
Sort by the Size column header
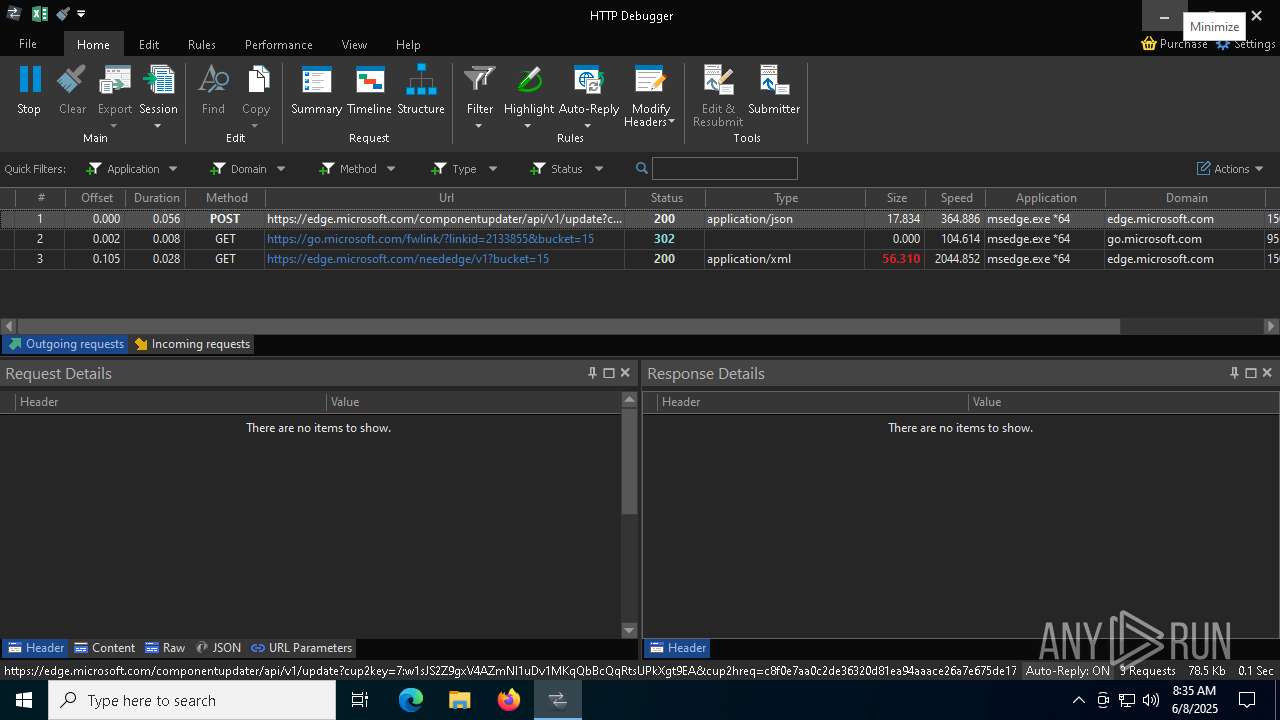(896, 198)
